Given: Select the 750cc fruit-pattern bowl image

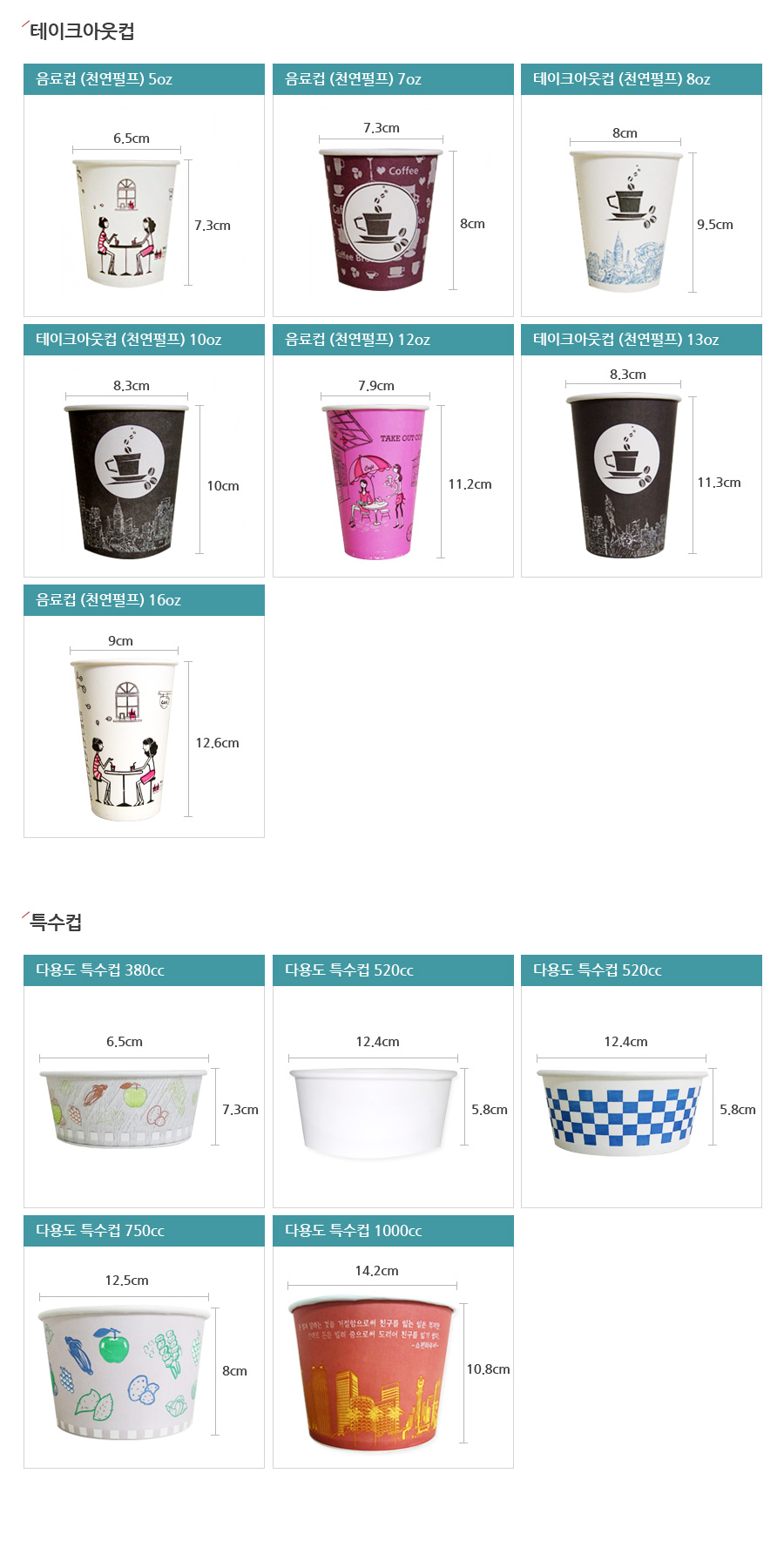Looking at the screenshot, I should [x=124, y=1372].
